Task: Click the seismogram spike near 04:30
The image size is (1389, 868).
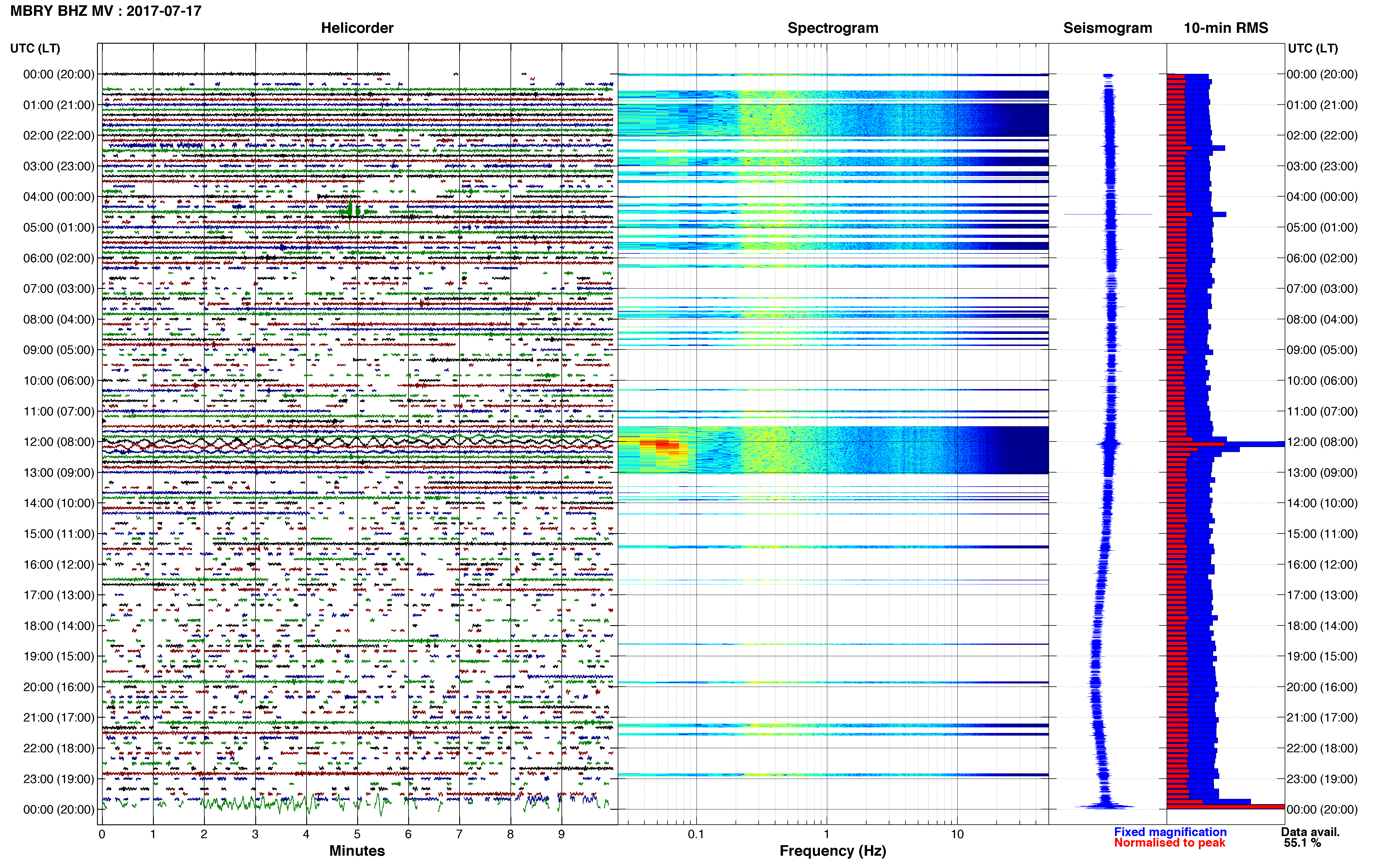Action: [1108, 215]
